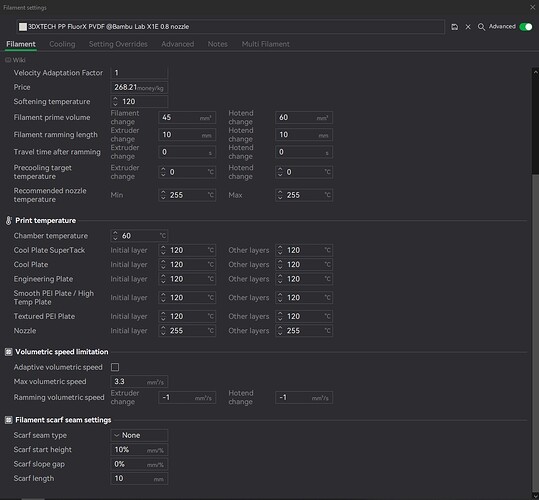
Task: Click the Print temperature thermometer icon
Action: coord(9,221)
